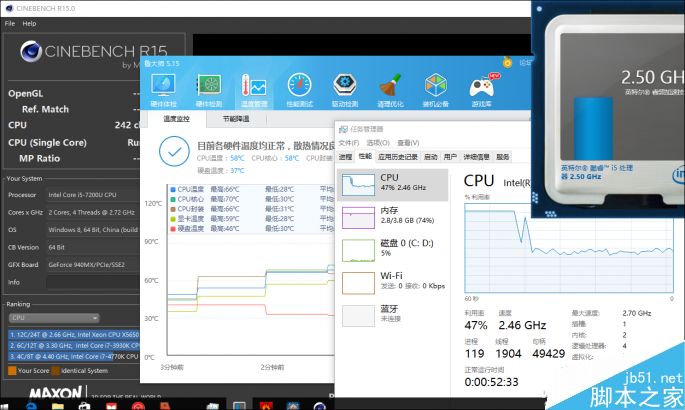Switch to the 用户 tab in Task Manager
The width and height of the screenshot is (685, 410).
tap(450, 157)
